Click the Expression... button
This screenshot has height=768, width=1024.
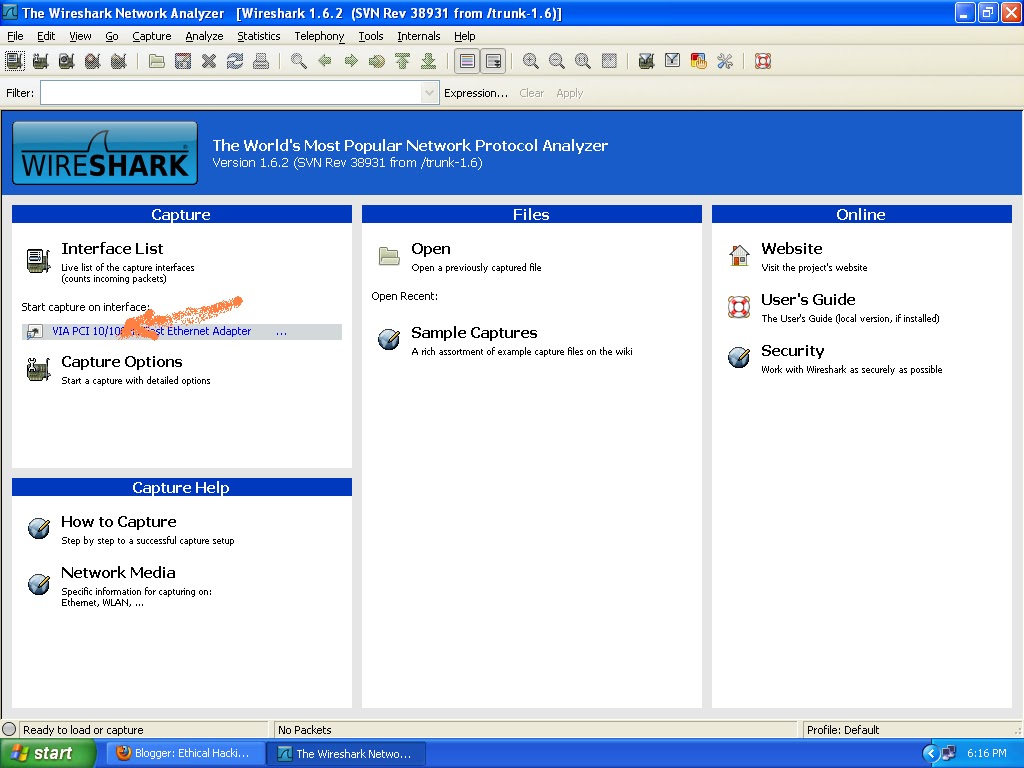475,93
